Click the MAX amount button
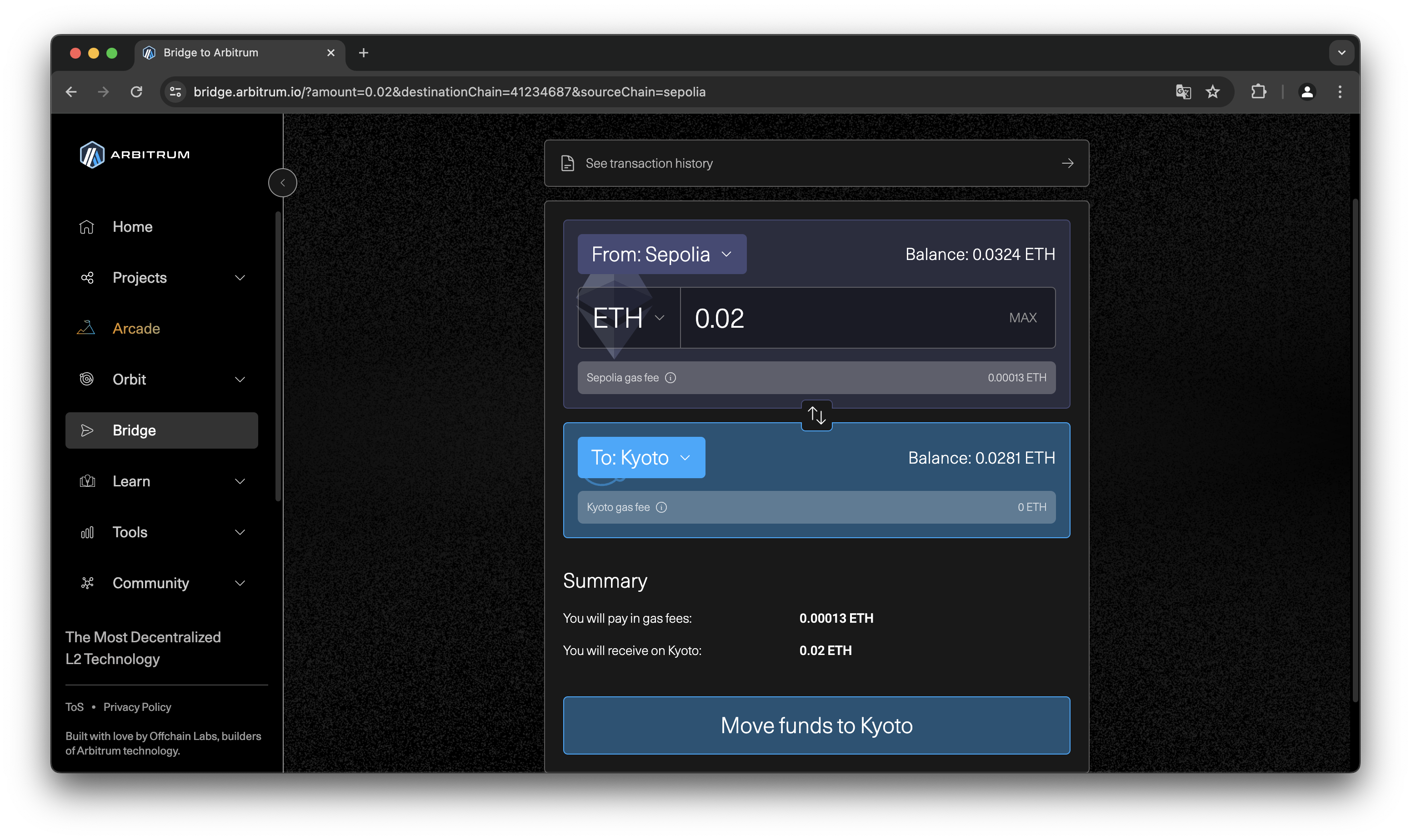Viewport: 1411px width, 840px height. (1023, 318)
